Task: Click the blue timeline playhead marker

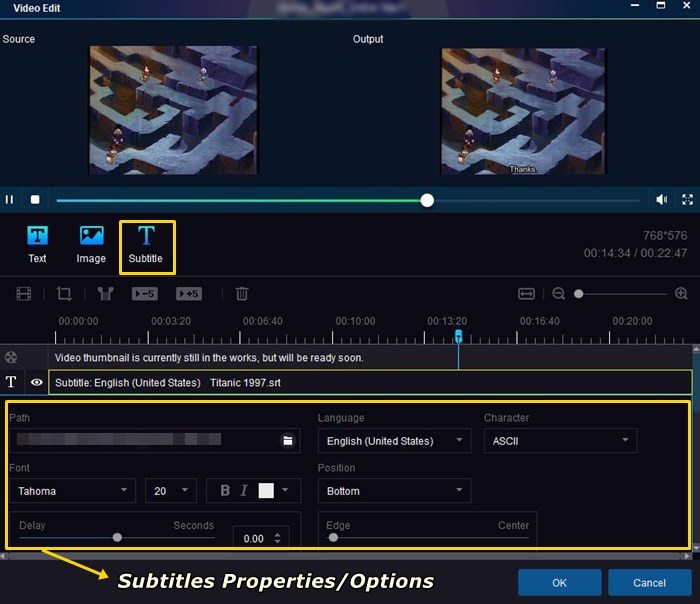Action: pos(458,336)
